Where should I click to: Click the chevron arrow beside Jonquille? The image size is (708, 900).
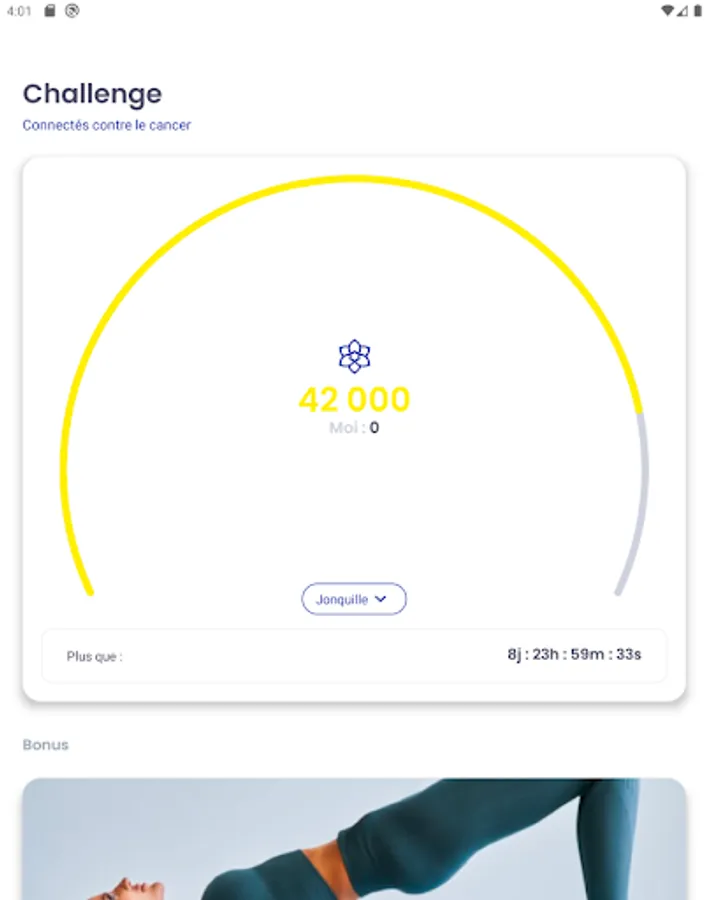pyautogui.click(x=380, y=599)
